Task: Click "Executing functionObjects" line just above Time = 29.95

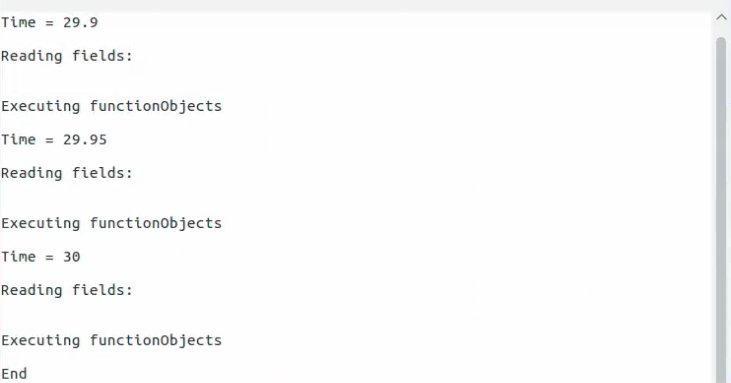Action: coord(111,106)
